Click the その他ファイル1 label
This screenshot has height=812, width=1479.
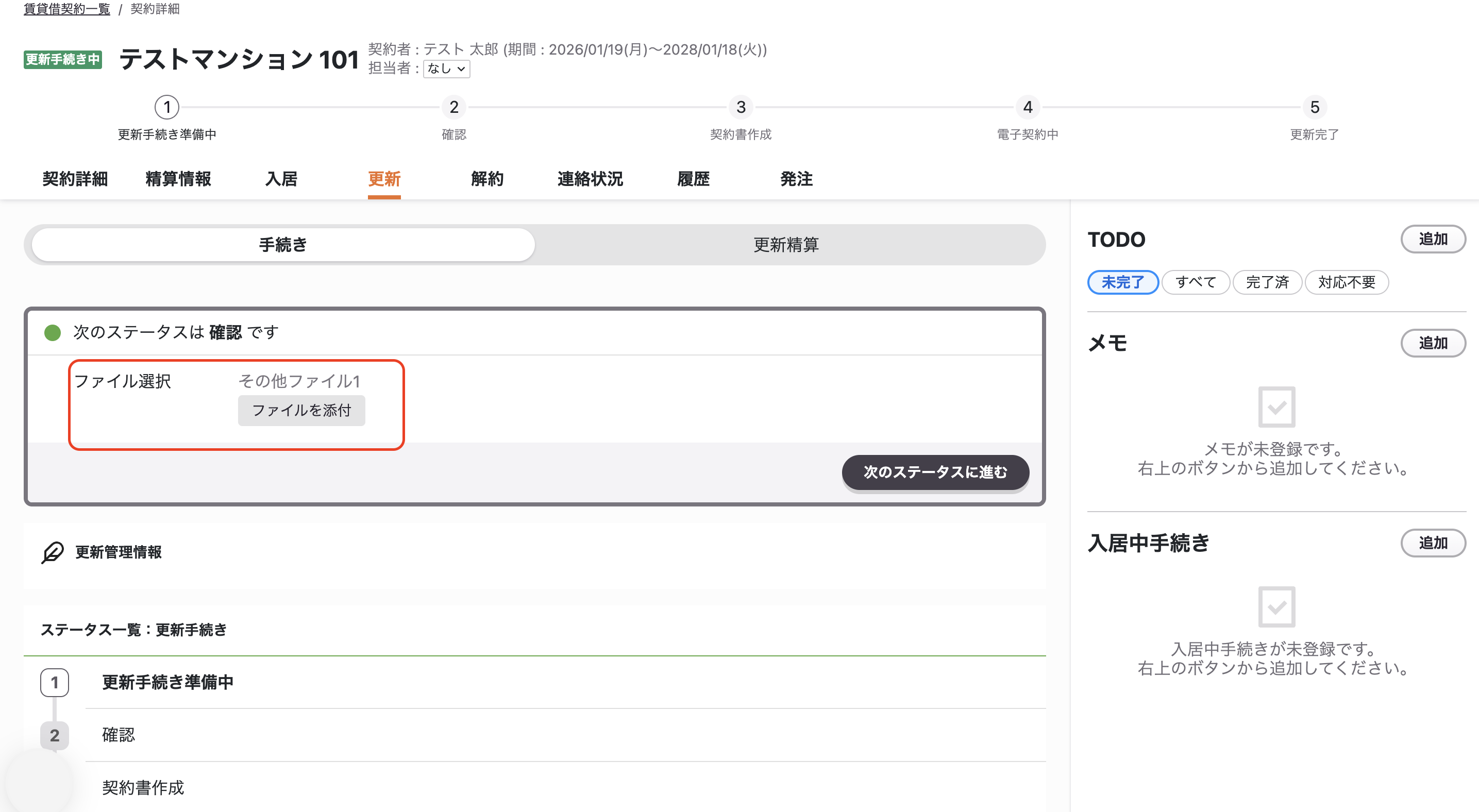[299, 381]
